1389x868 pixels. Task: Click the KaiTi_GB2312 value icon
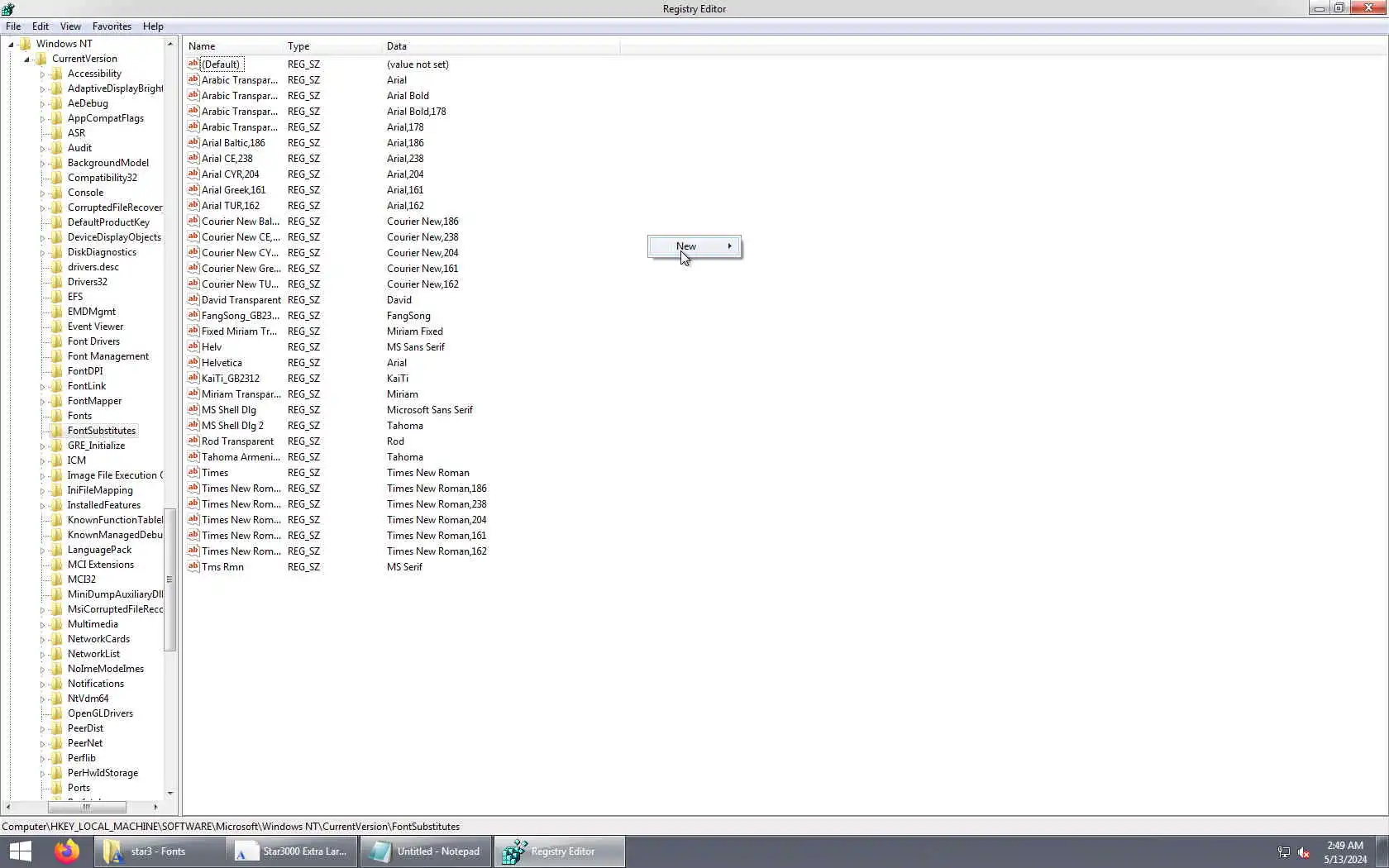coord(193,378)
